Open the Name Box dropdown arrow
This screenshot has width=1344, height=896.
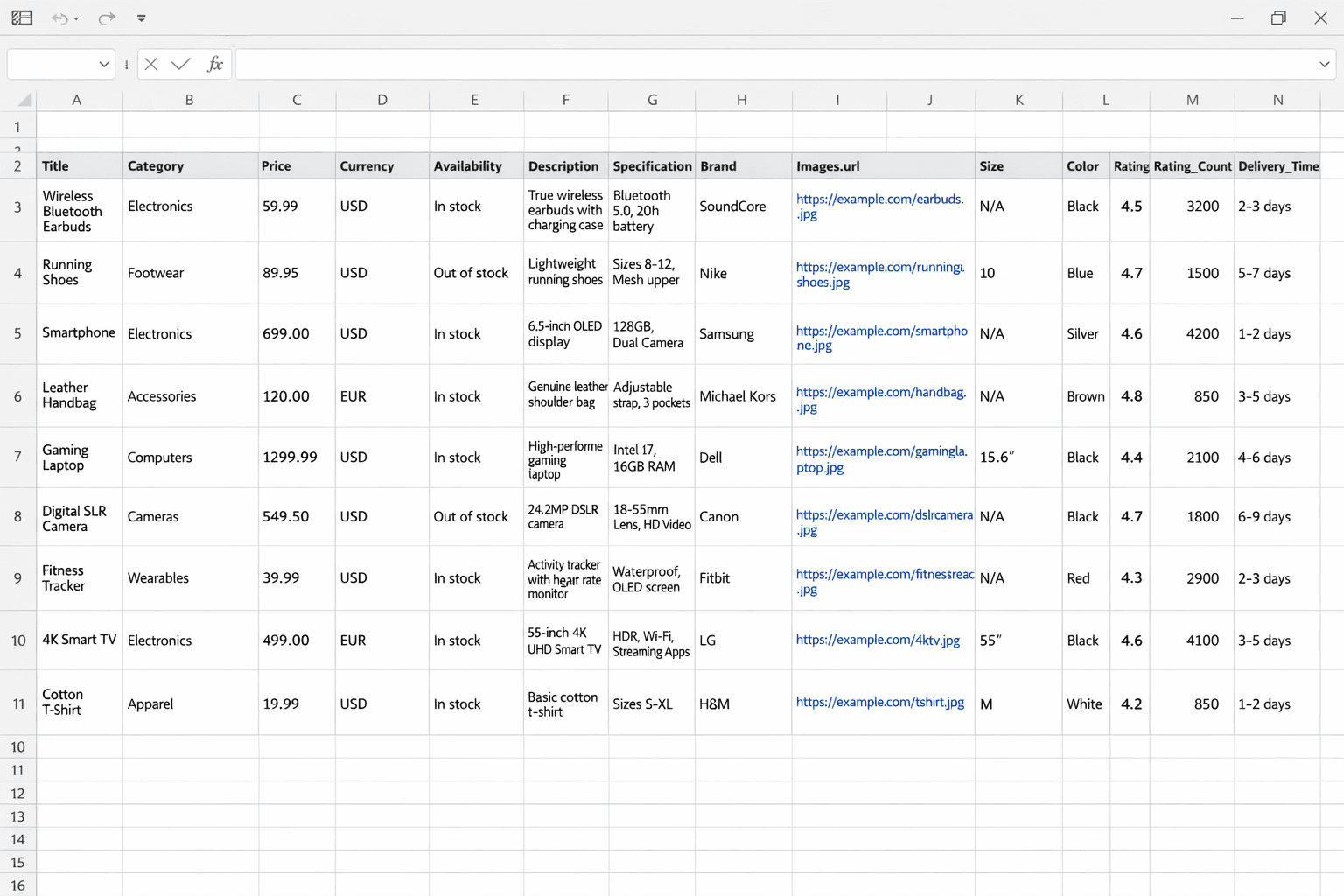pyautogui.click(x=104, y=64)
